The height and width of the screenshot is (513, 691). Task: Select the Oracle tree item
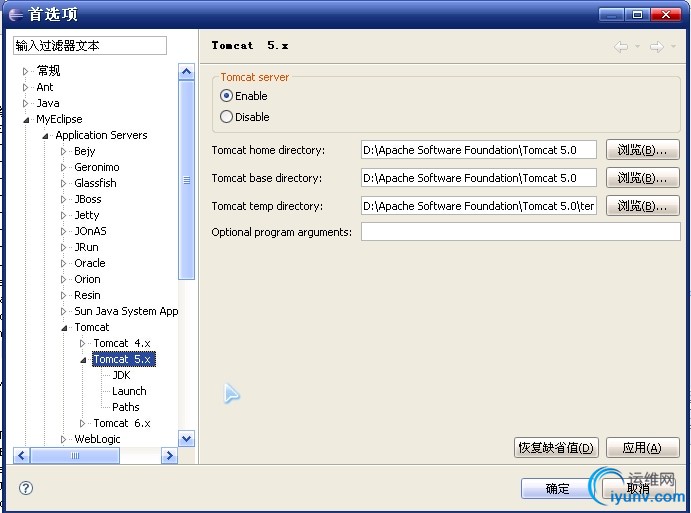tap(90, 263)
